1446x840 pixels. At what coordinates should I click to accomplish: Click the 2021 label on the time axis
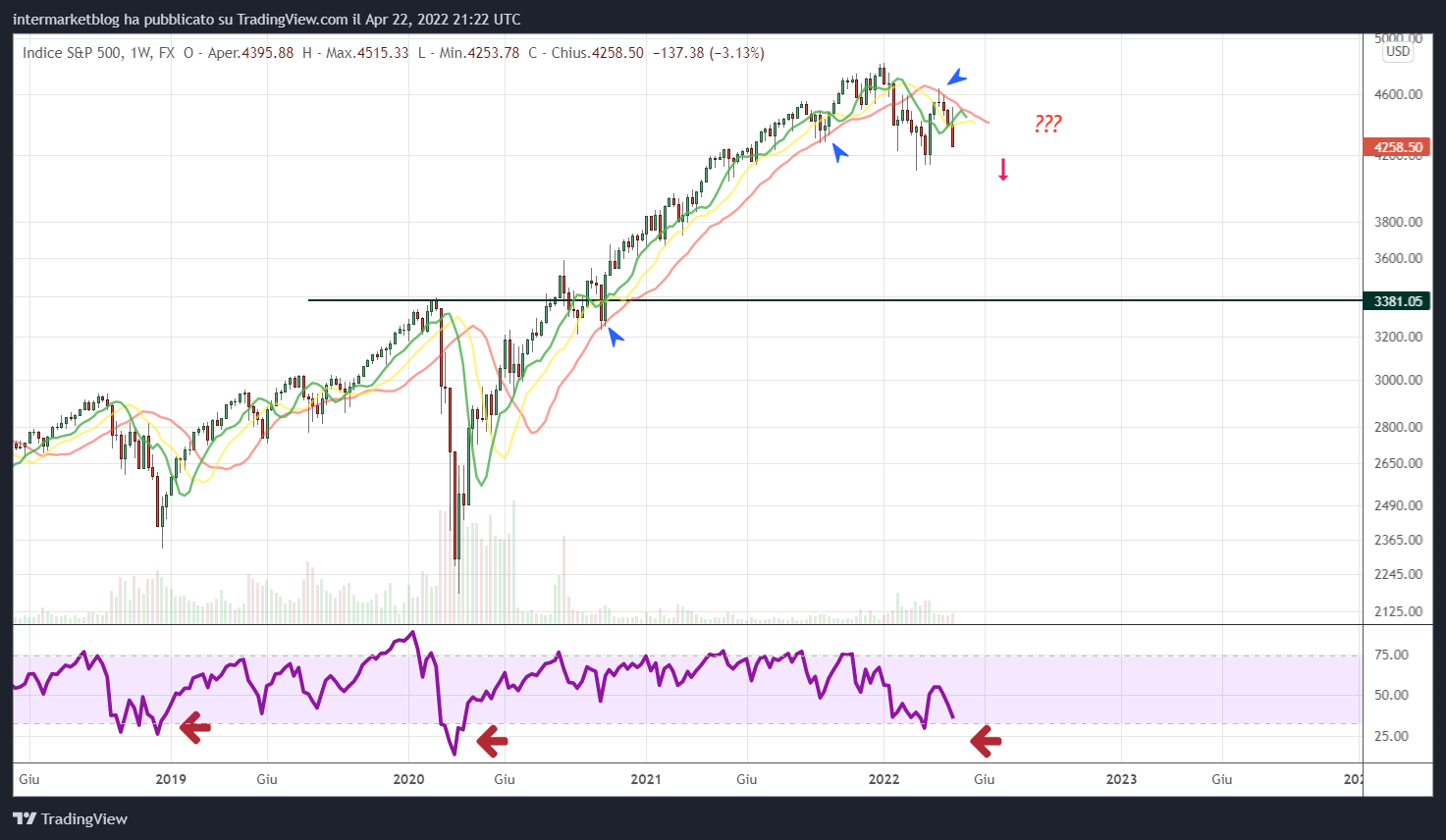click(x=646, y=779)
